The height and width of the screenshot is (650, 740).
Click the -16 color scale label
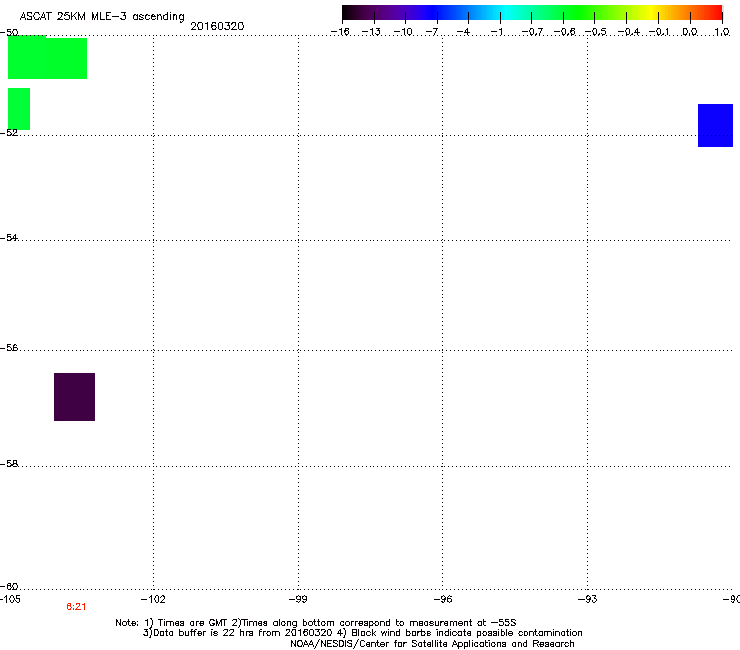[340, 32]
